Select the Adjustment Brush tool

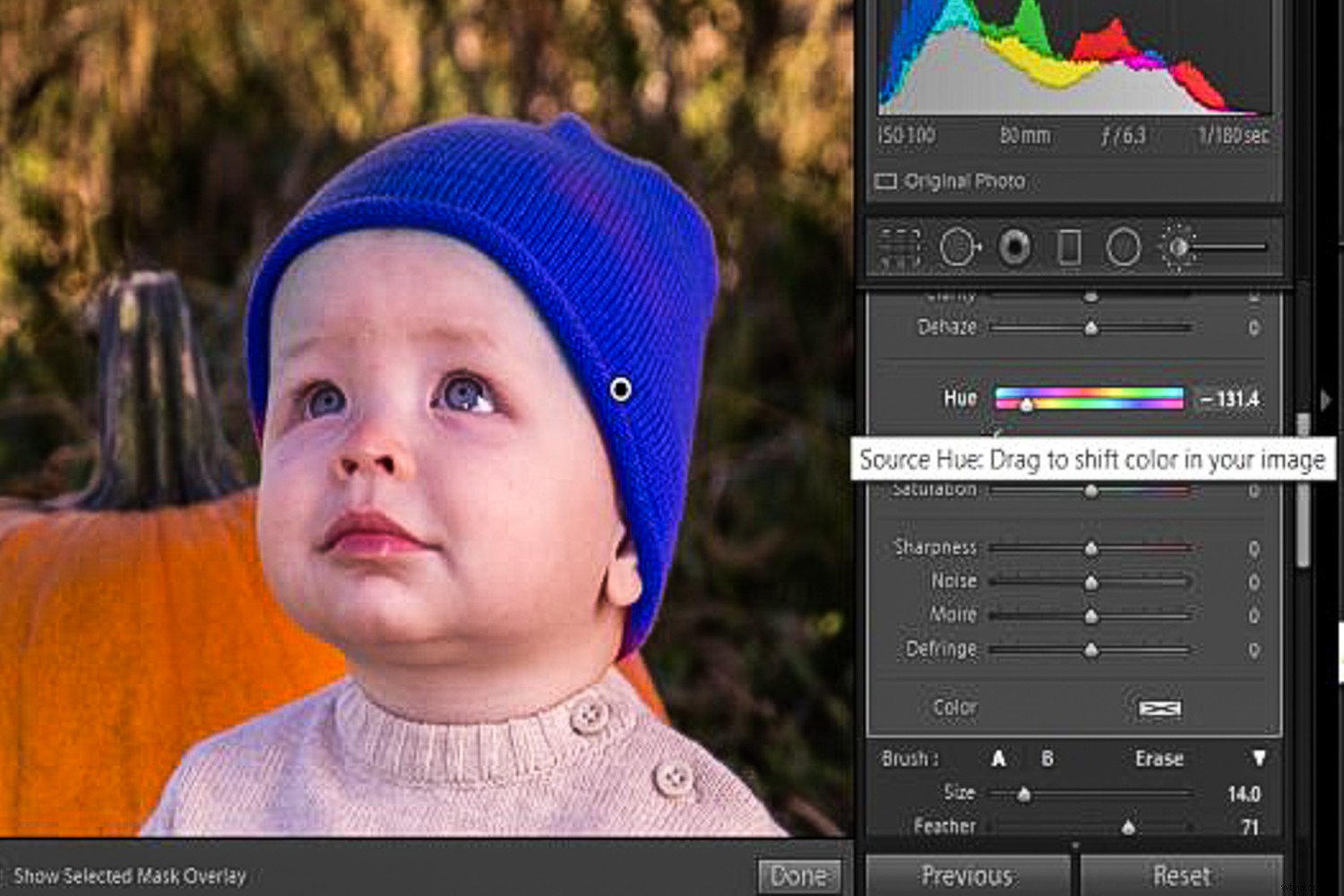[x=1179, y=246]
